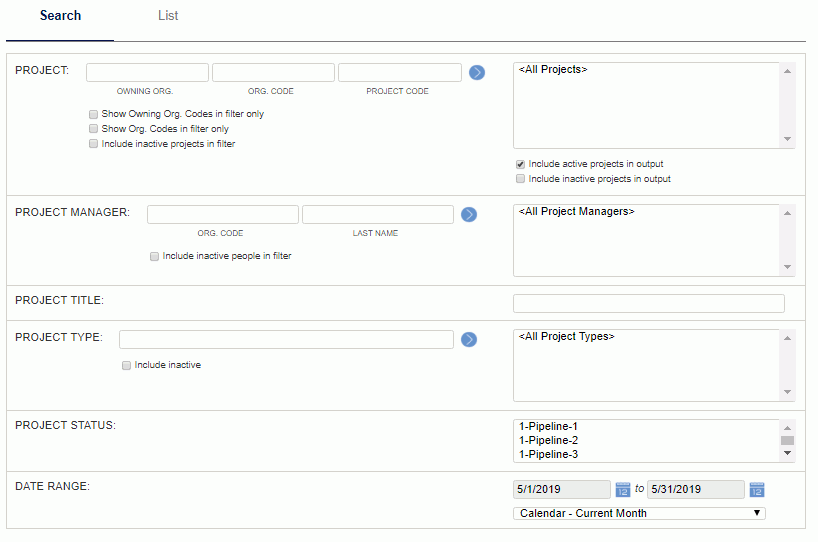The height and width of the screenshot is (542, 818).
Task: Open the Calendar - Current Month dropdown
Action: click(639, 513)
